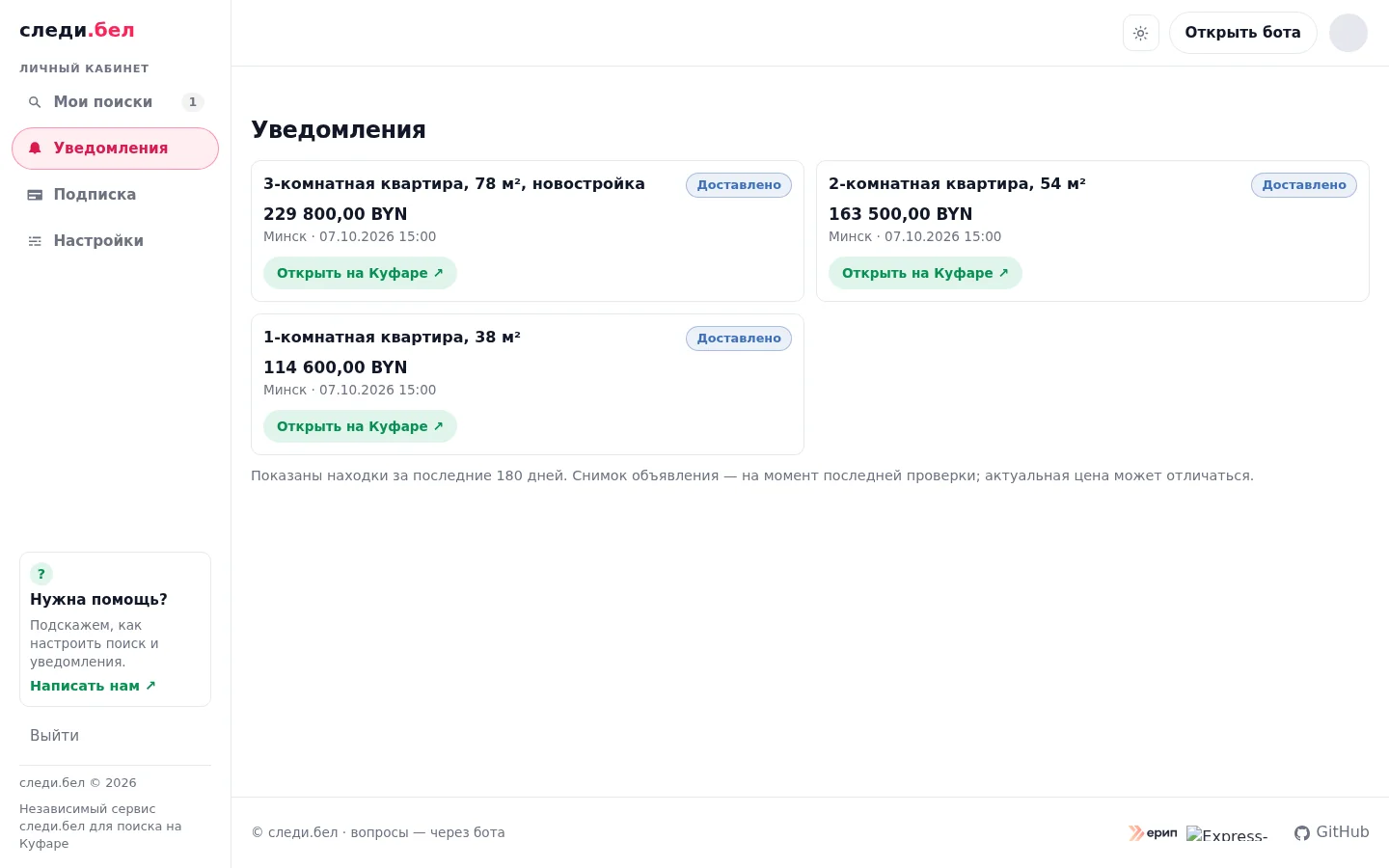The width and height of the screenshot is (1389, 868).
Task: Click the note Показаны находки за последние 180 дней
Action: (x=752, y=475)
